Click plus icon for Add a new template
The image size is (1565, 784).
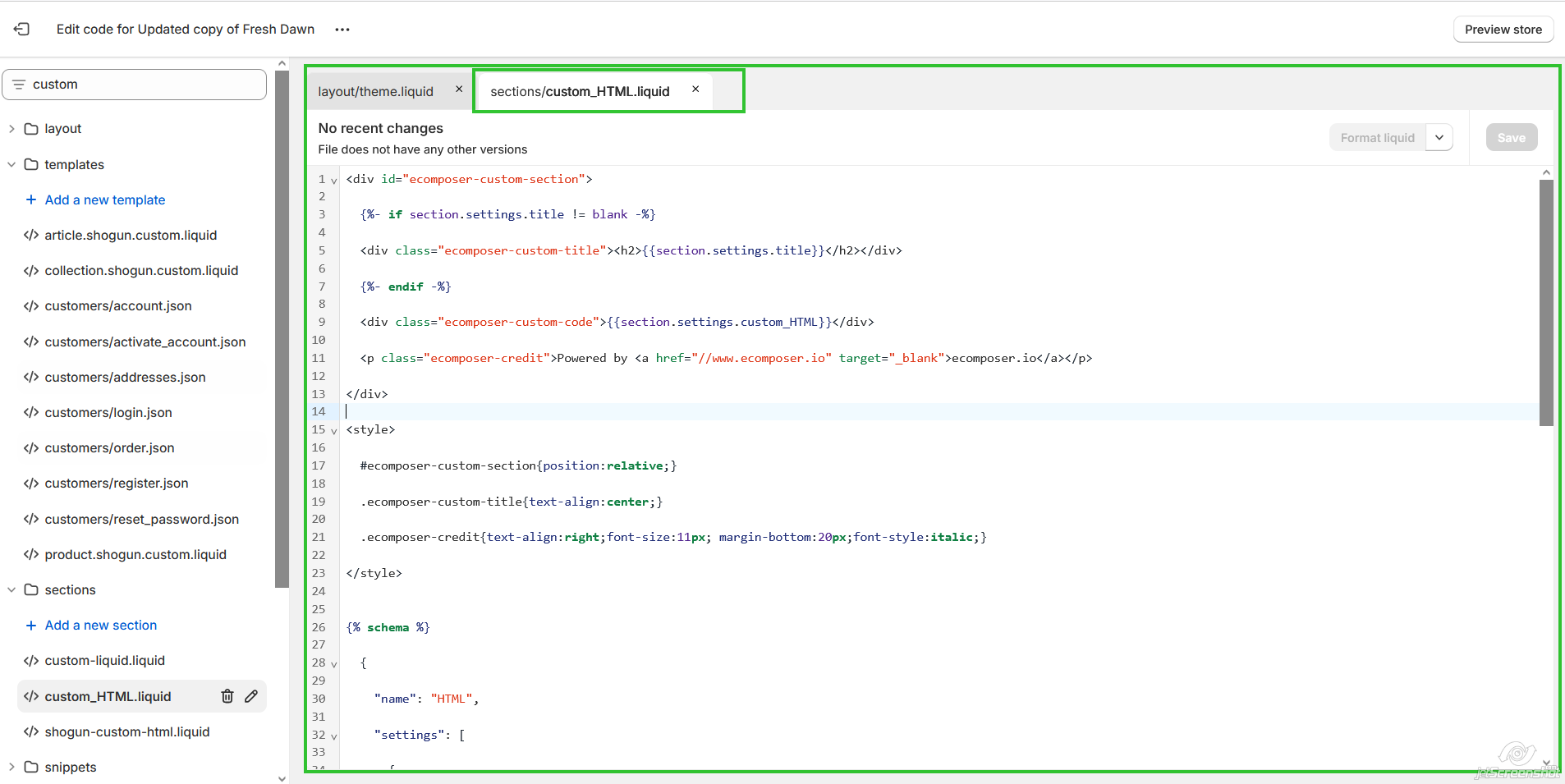31,199
